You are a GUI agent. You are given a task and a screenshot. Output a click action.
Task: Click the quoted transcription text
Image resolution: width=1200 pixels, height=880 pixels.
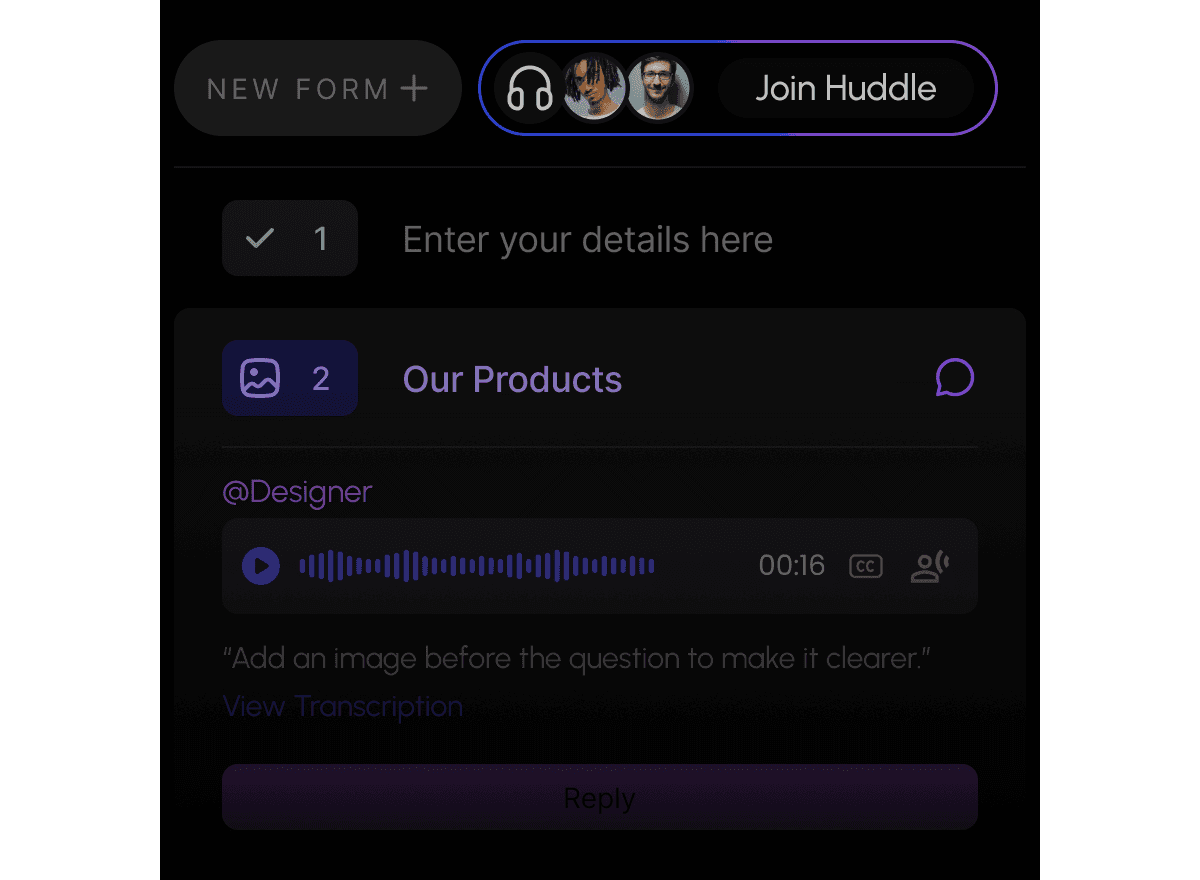(578, 658)
